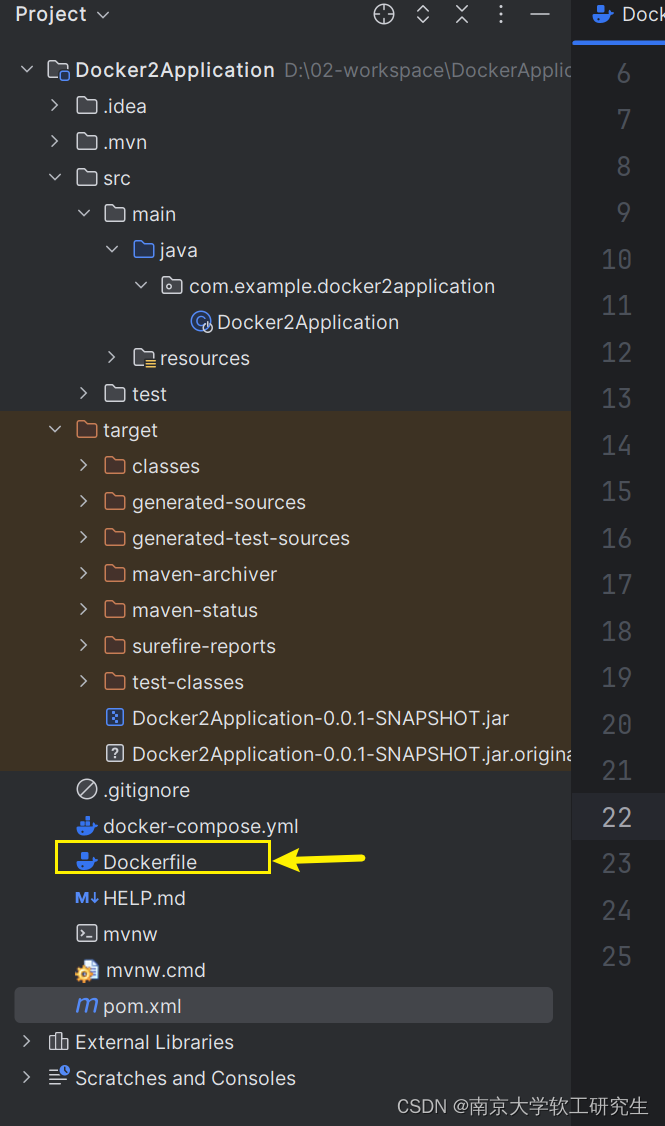Screen dimensions: 665x1126
Task: Select the surefire-reports folder name
Action: click(204, 646)
